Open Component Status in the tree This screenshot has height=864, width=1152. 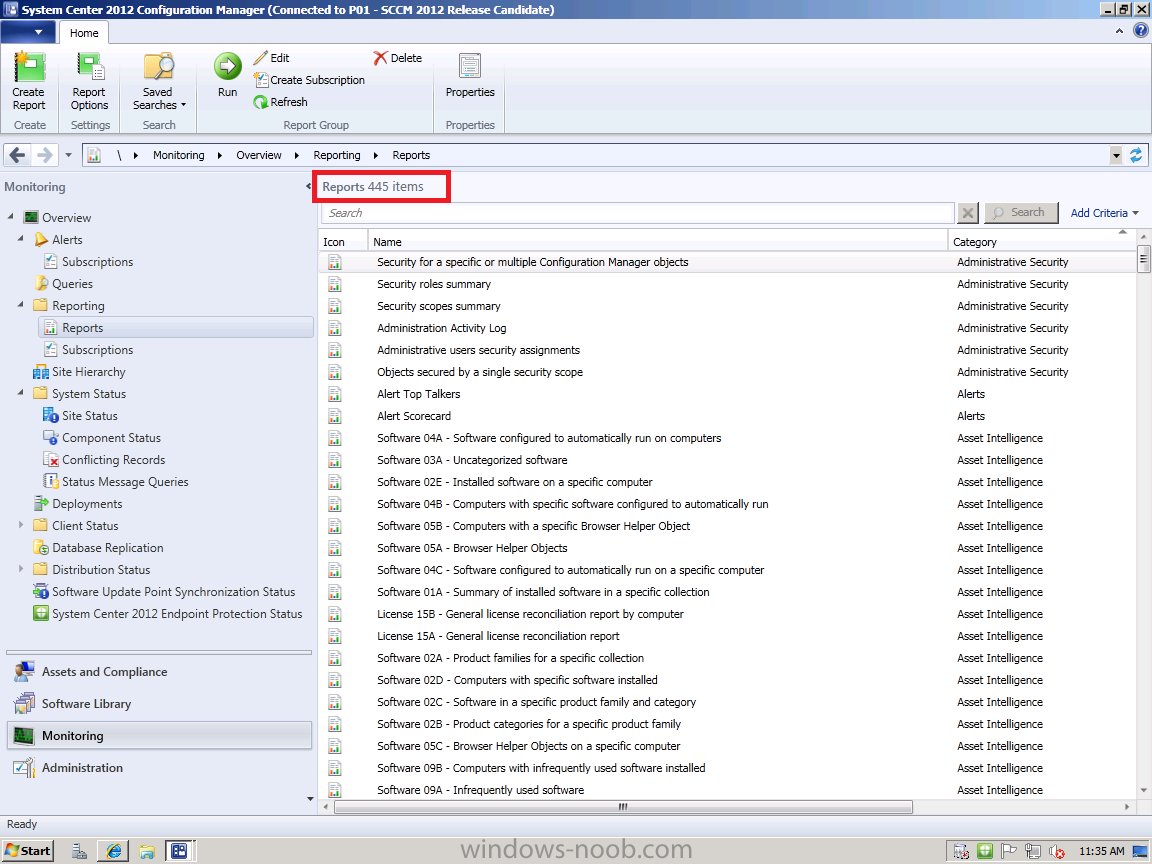coord(111,438)
